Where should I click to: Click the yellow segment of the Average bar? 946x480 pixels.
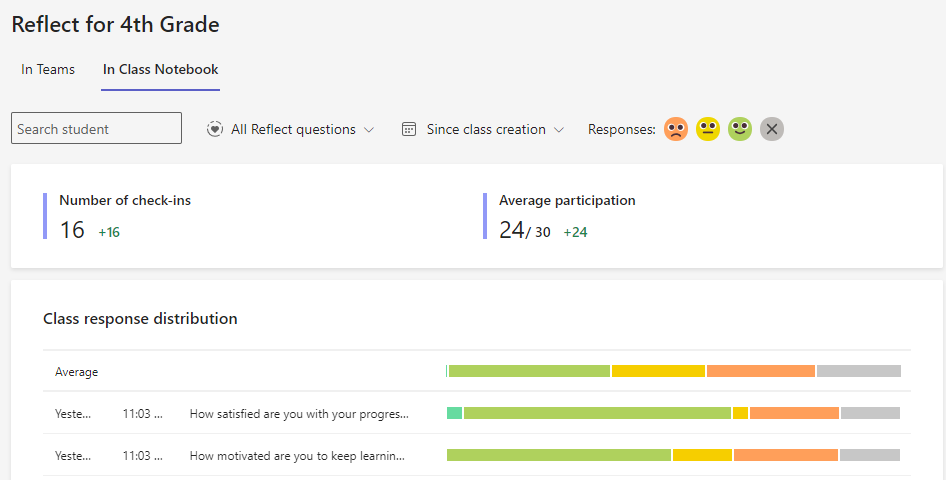coord(658,371)
